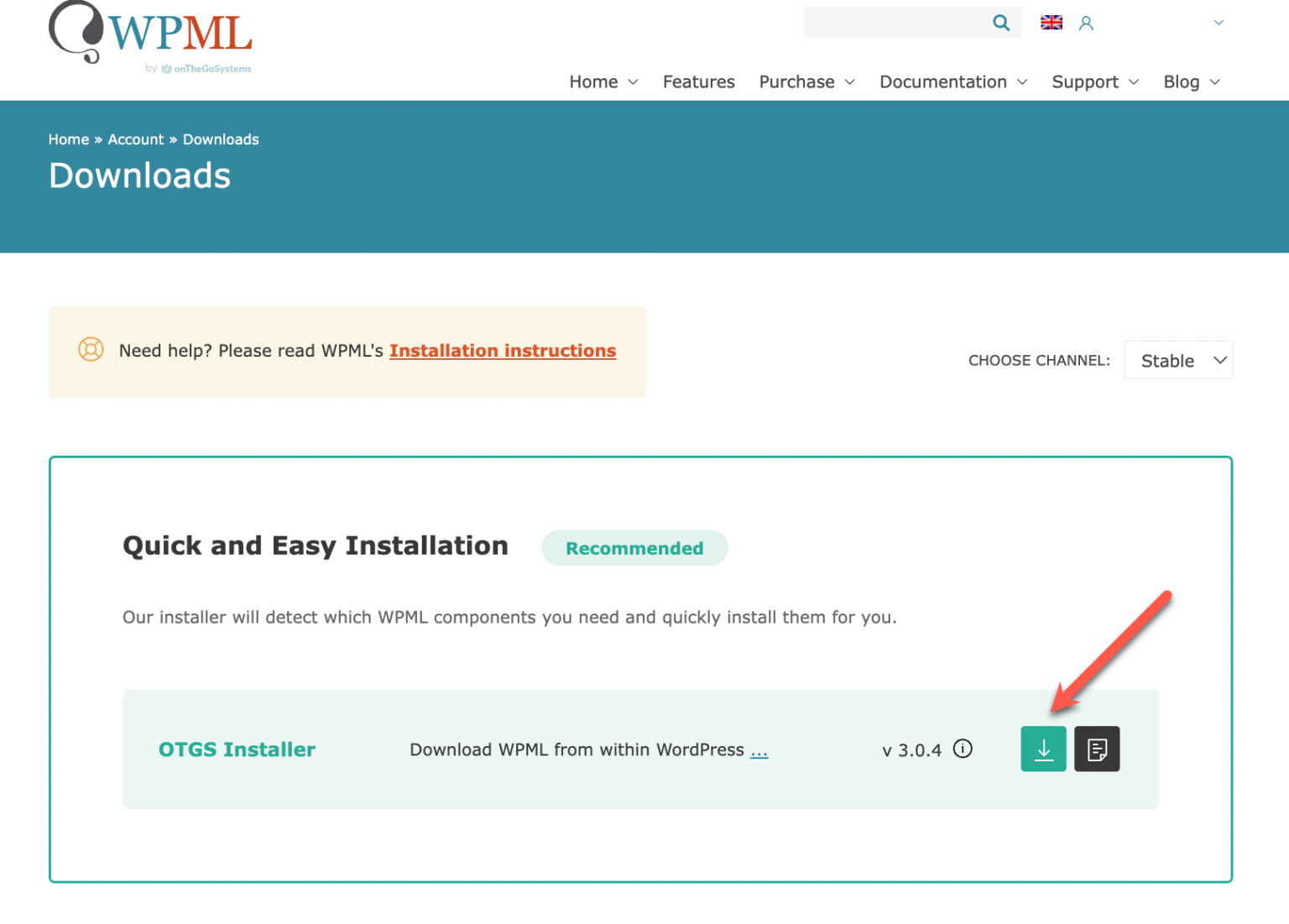
Task: Click the search magnifier icon
Action: (x=1000, y=23)
